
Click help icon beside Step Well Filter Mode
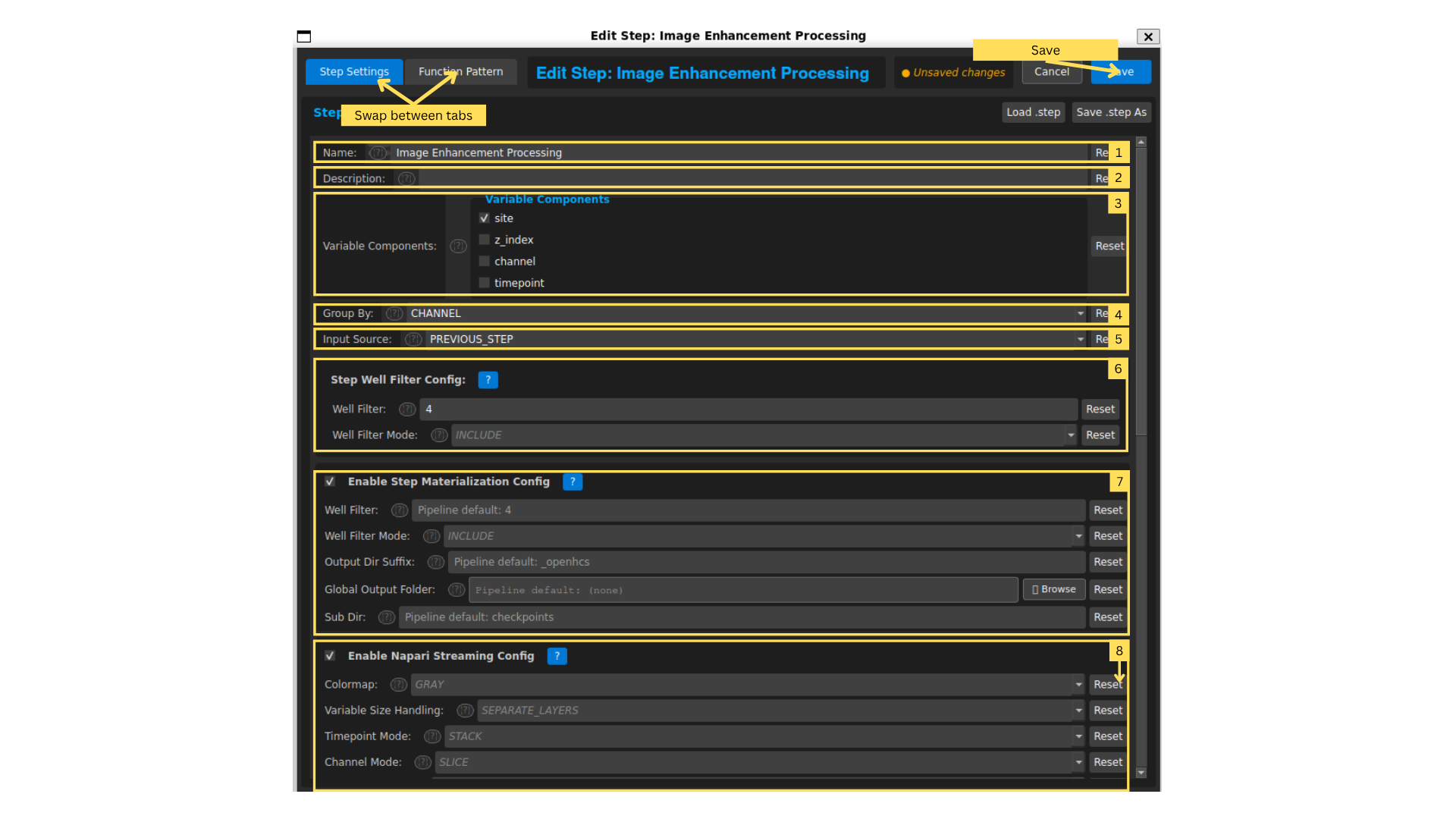coord(439,435)
